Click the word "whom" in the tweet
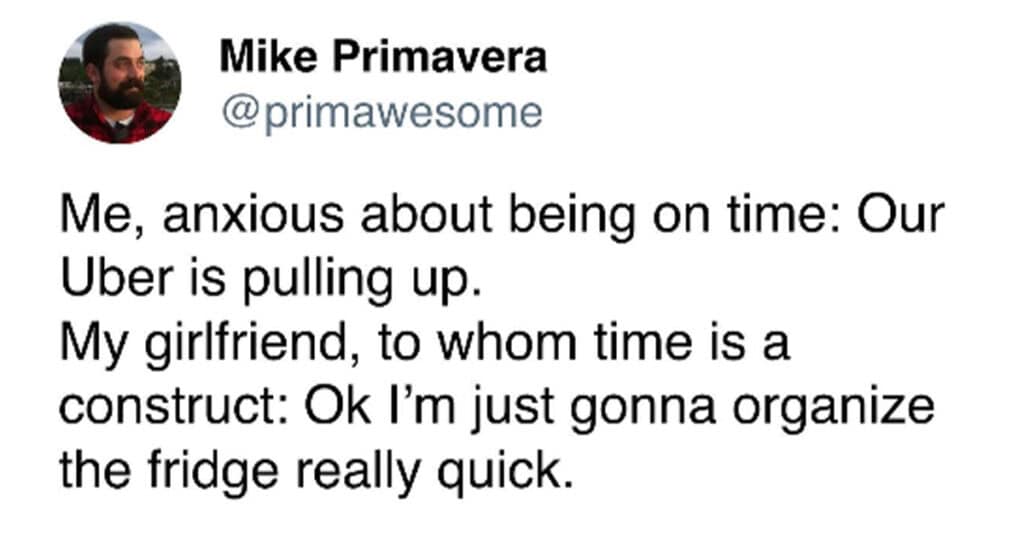Viewport: 1024px width, 538px height. click(x=506, y=341)
